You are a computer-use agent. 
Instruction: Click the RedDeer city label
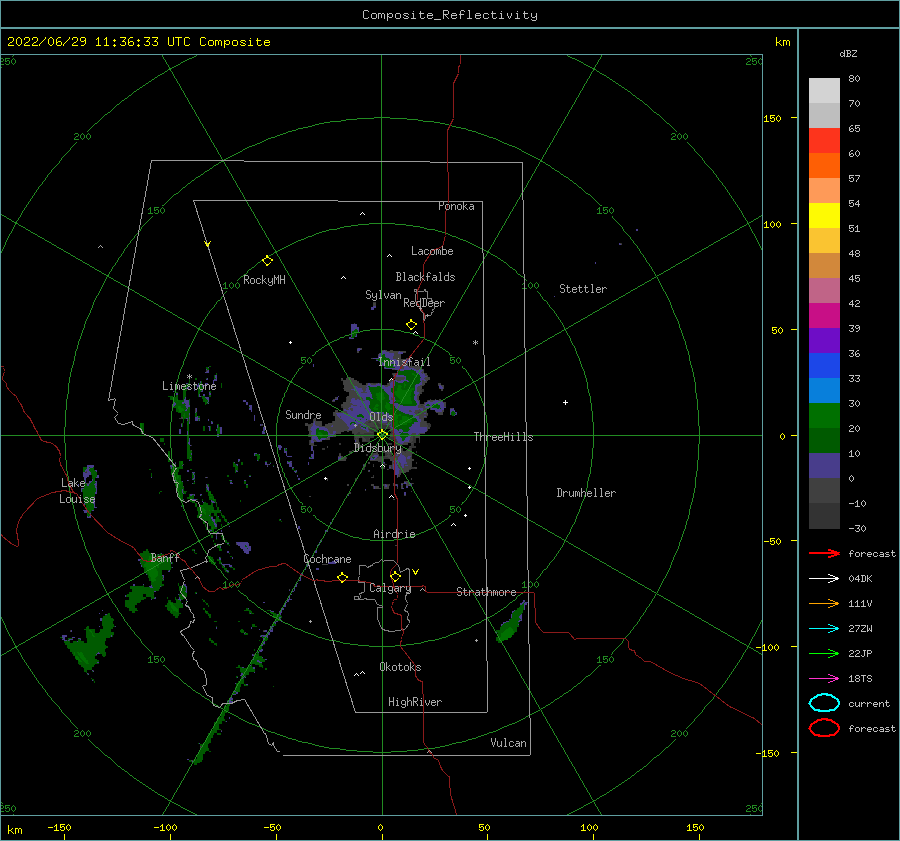coord(424,303)
